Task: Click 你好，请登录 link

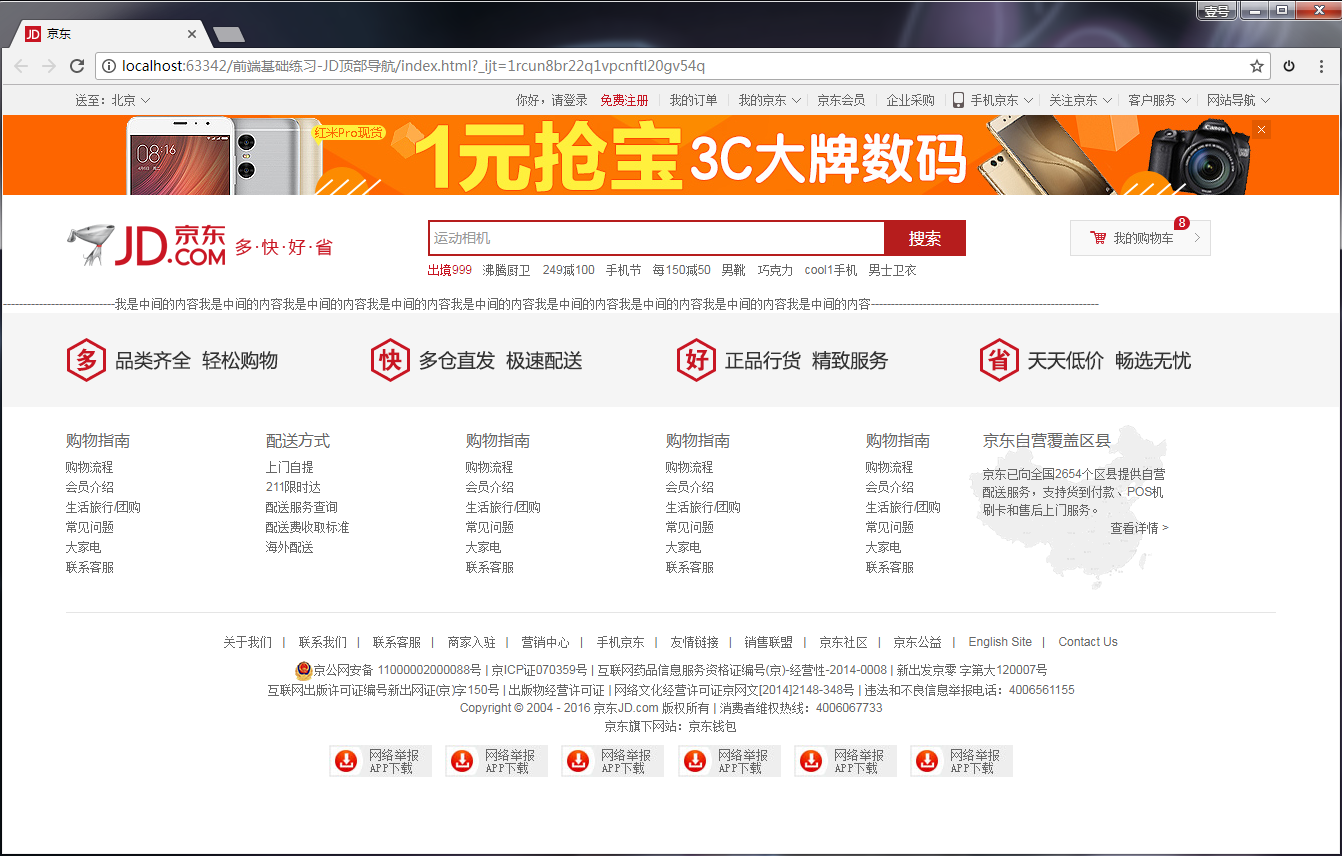Action: [551, 100]
